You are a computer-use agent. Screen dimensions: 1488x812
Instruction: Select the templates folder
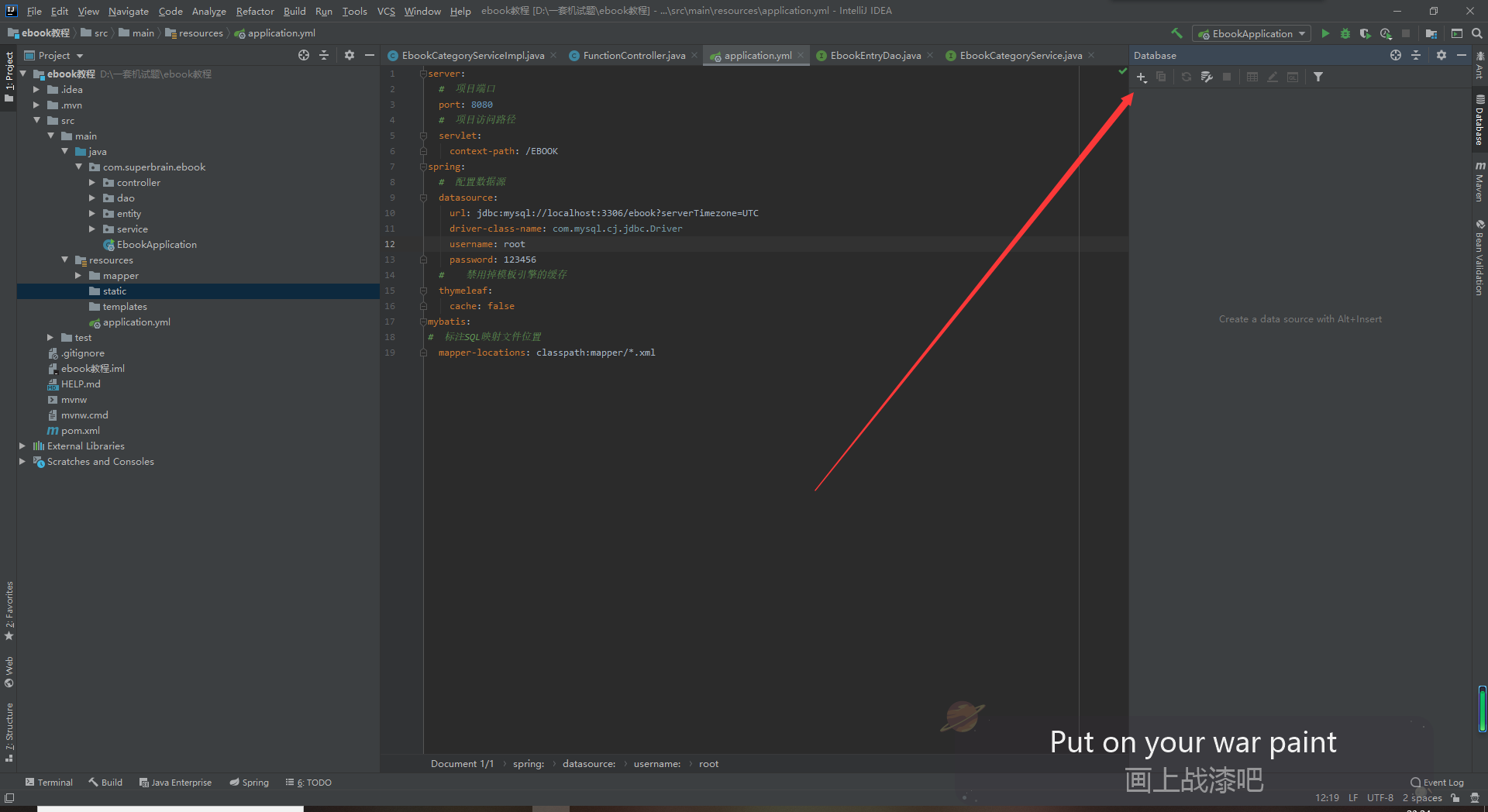click(x=125, y=306)
